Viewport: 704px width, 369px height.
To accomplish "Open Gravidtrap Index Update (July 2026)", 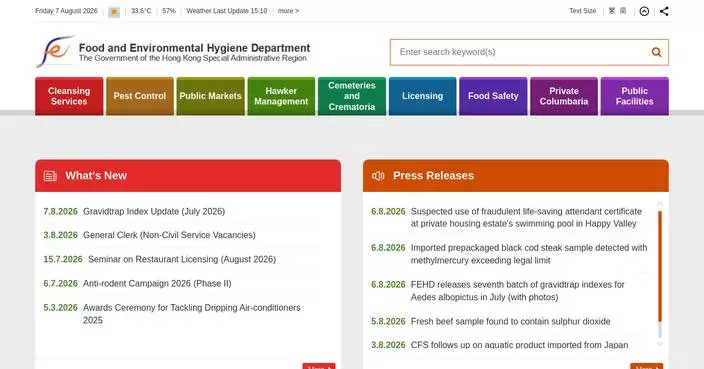I will 154,211.
